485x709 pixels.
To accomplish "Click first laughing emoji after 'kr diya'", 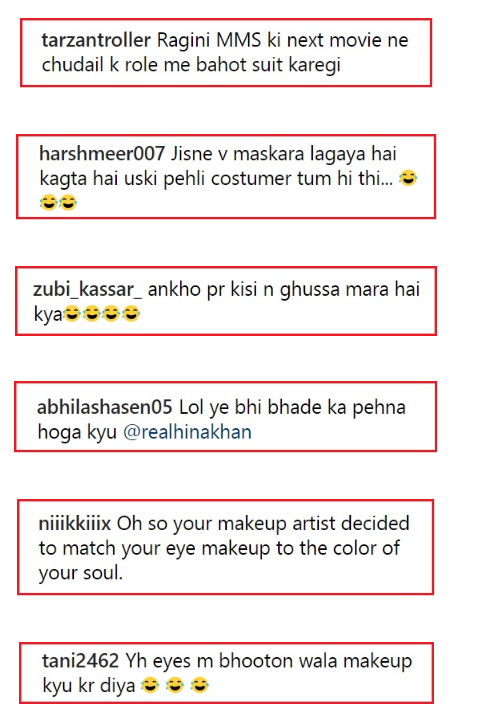I will pos(150,685).
